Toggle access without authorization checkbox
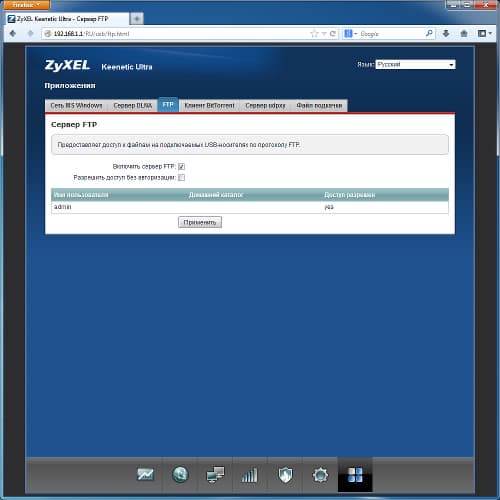The height and width of the screenshot is (500, 500). coord(181,177)
